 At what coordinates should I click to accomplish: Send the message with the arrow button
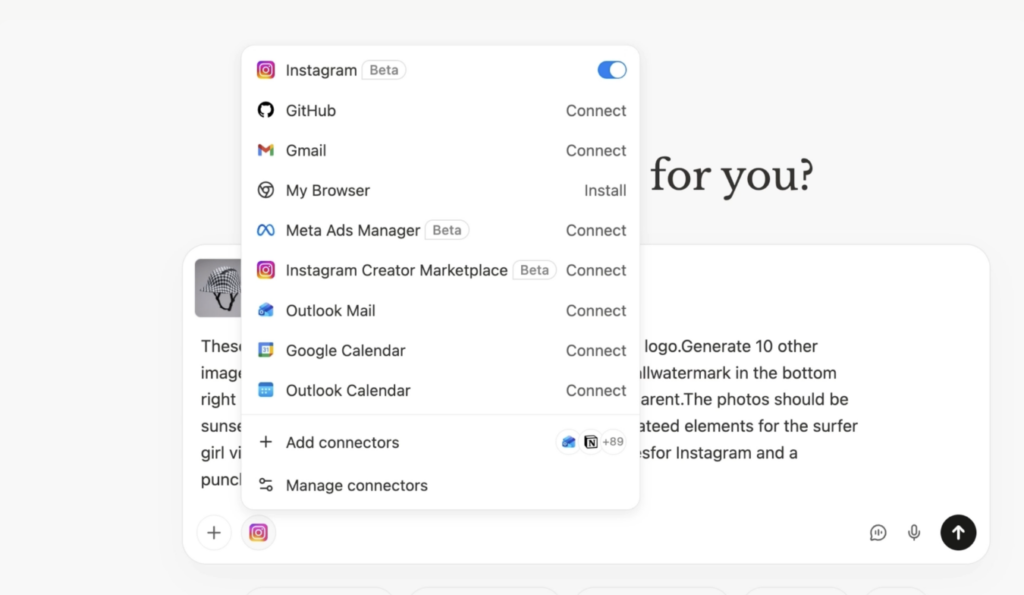point(958,532)
